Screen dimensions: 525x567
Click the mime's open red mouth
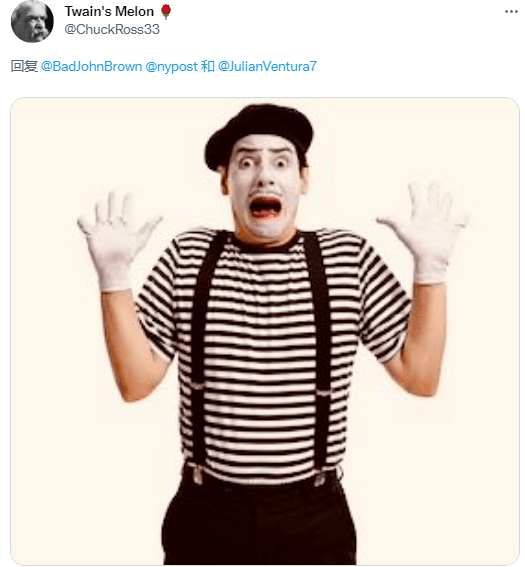(x=265, y=207)
